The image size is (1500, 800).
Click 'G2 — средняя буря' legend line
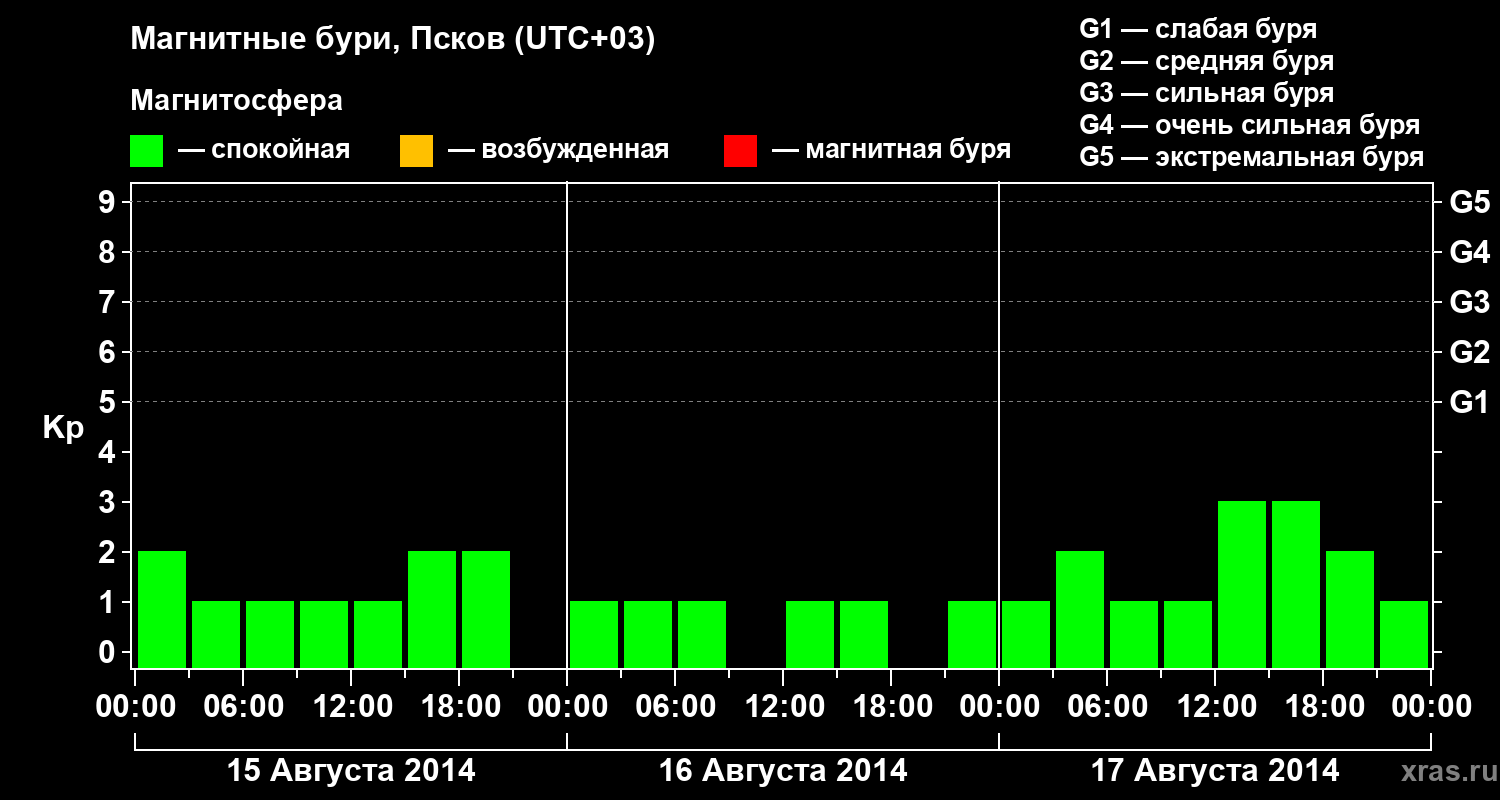tap(1207, 61)
